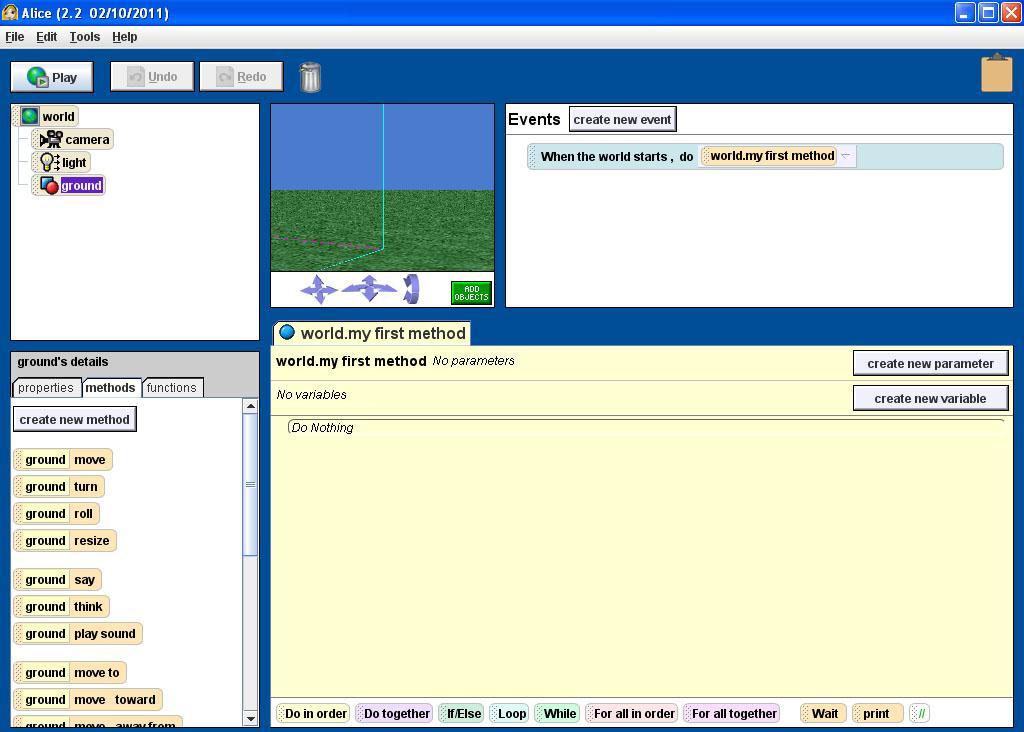Click the Alice application icon in title bar
This screenshot has width=1024, height=732.
coord(10,12)
